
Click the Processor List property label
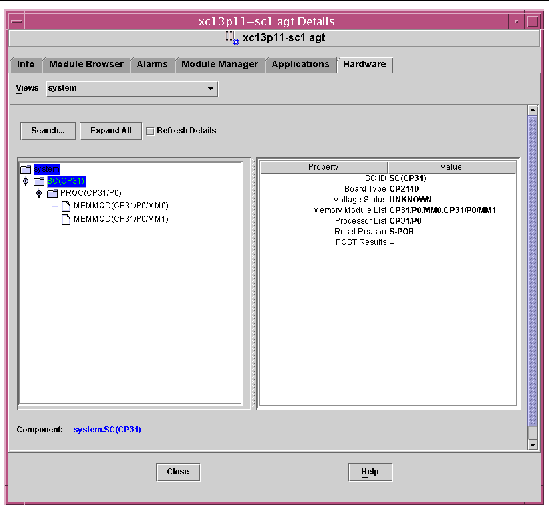click(x=361, y=221)
